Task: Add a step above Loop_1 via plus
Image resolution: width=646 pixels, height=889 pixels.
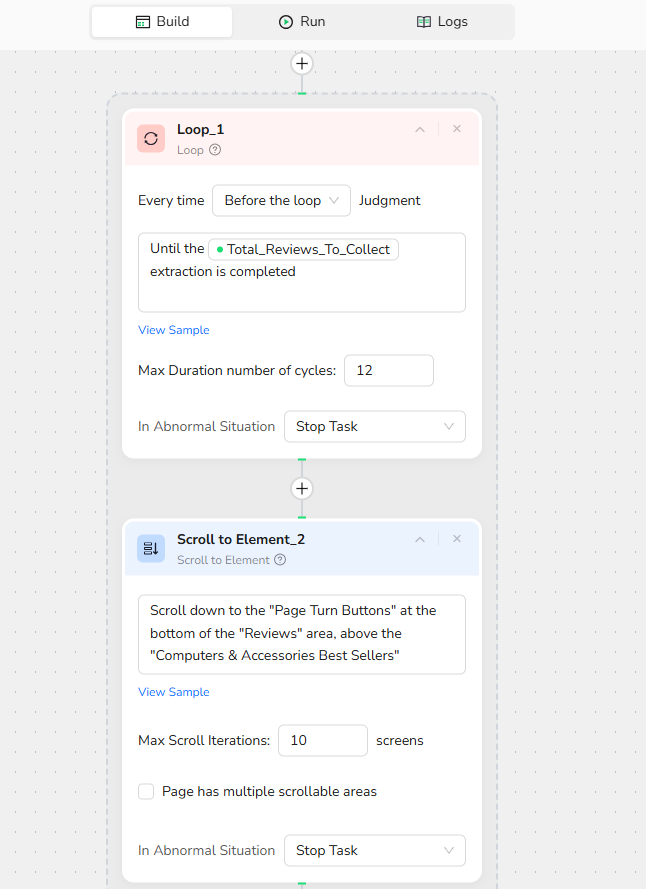Action: pos(302,64)
